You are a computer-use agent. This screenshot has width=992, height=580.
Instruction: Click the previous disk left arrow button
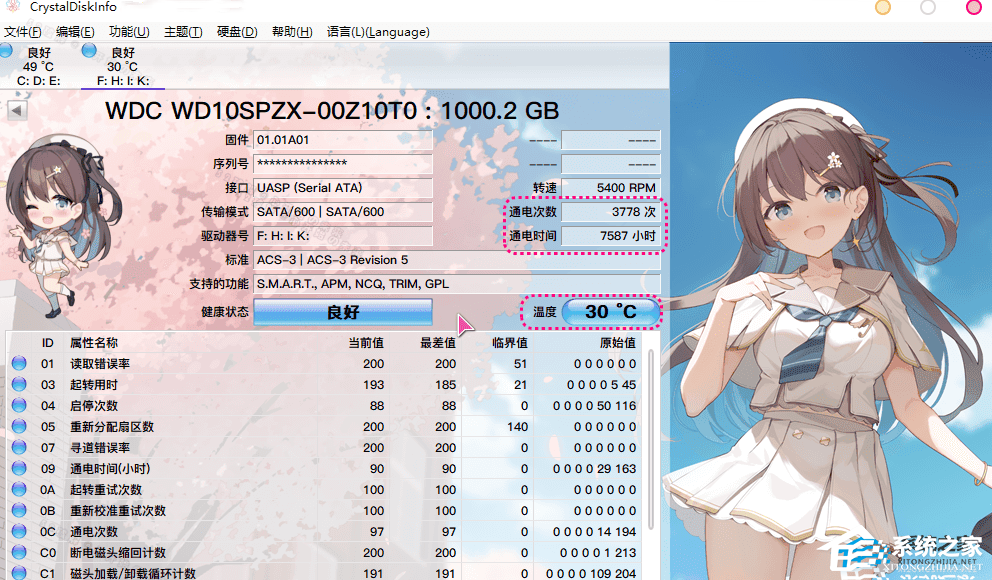(17, 110)
